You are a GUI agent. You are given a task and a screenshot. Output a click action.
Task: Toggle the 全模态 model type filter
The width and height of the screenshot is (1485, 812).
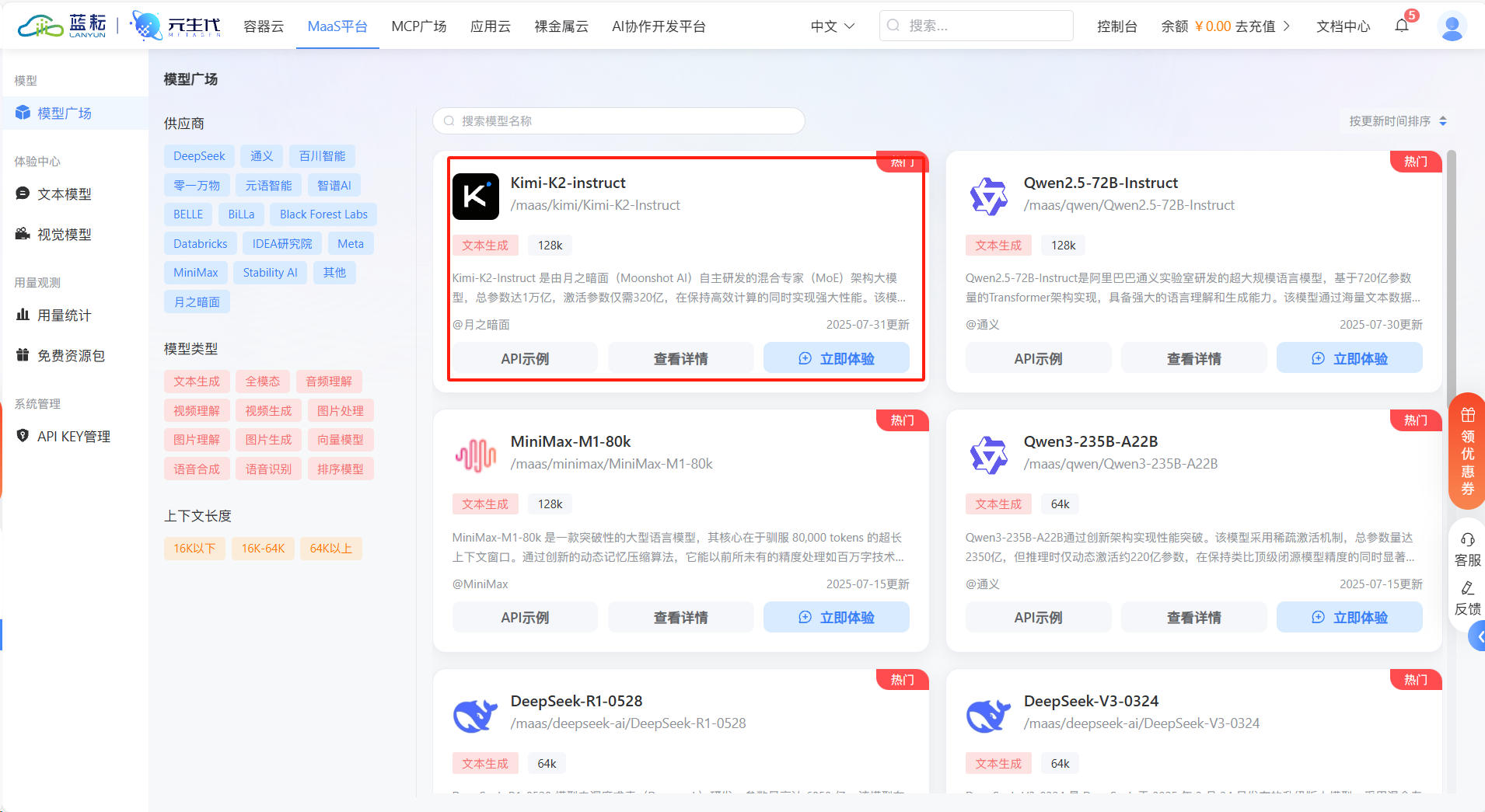[263, 382]
